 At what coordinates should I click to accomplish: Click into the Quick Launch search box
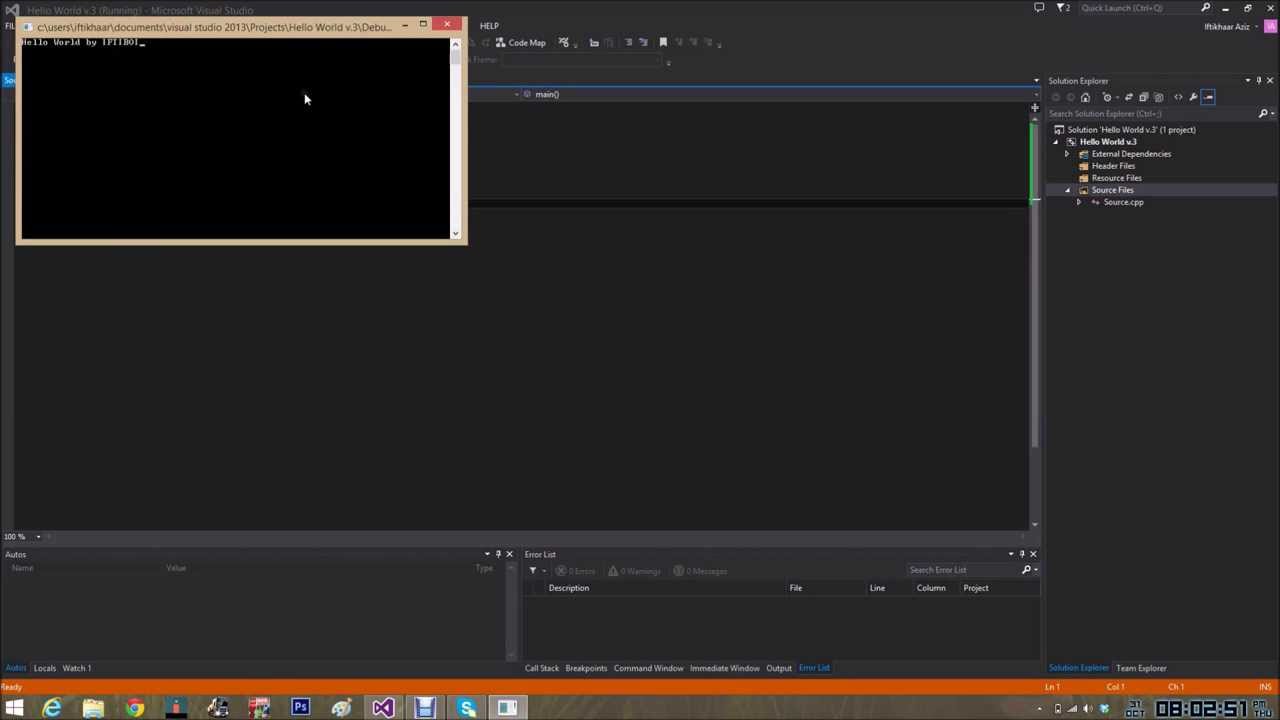coord(1140,8)
